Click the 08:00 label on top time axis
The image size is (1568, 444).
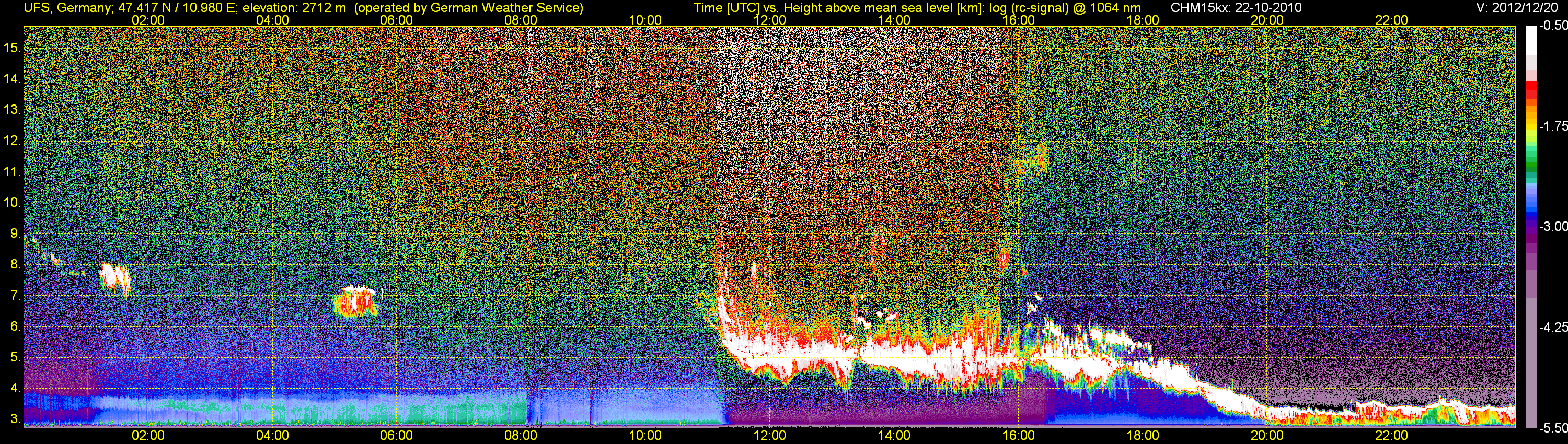(521, 20)
